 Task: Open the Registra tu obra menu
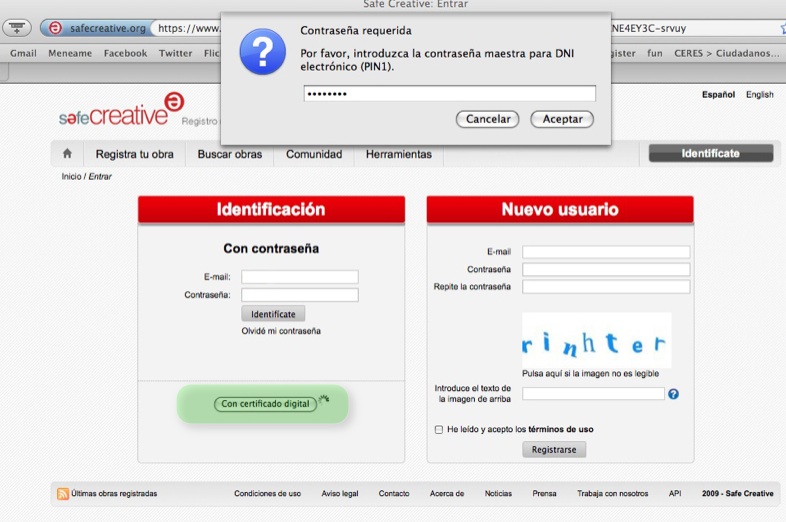(134, 154)
